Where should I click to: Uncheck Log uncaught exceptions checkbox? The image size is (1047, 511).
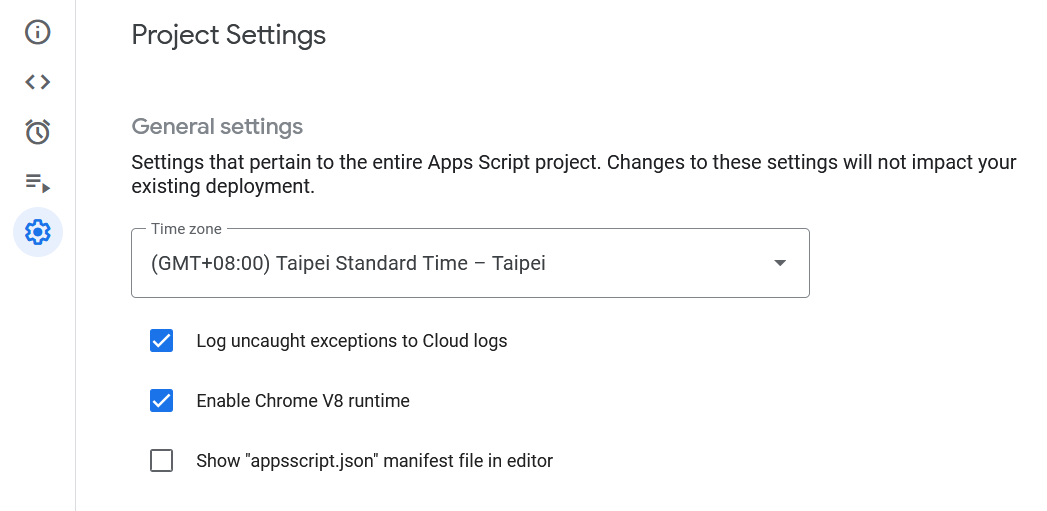161,341
